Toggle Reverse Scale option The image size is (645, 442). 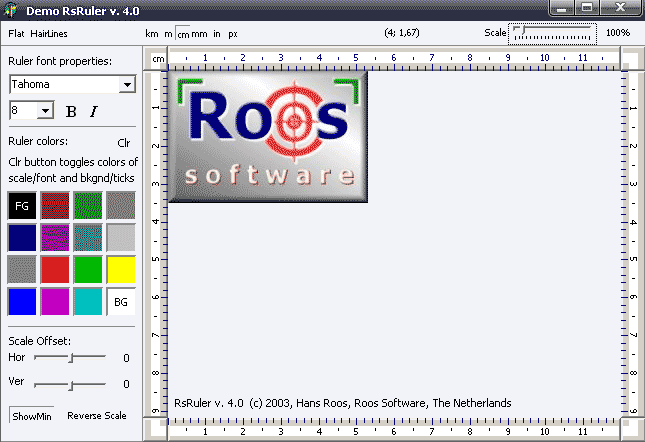pos(97,416)
